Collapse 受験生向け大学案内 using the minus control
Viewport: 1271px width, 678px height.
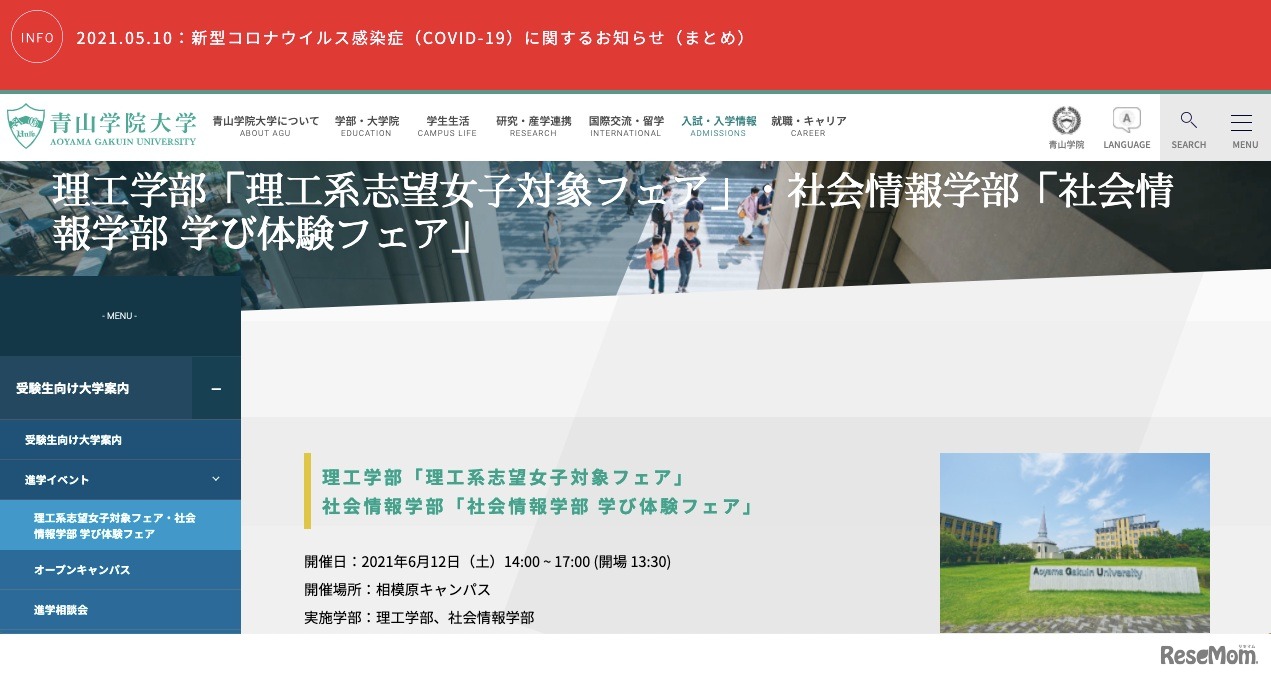(216, 389)
